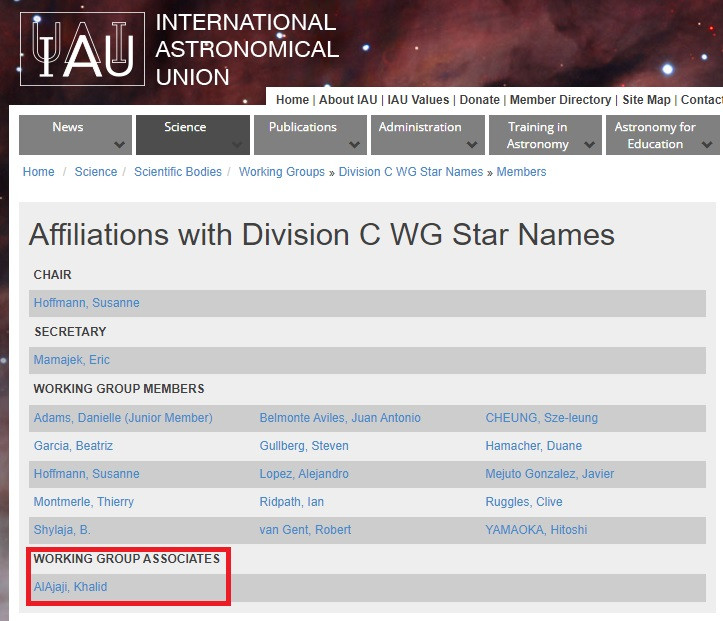Open secretary Mamajek, Eric profile

point(72,360)
